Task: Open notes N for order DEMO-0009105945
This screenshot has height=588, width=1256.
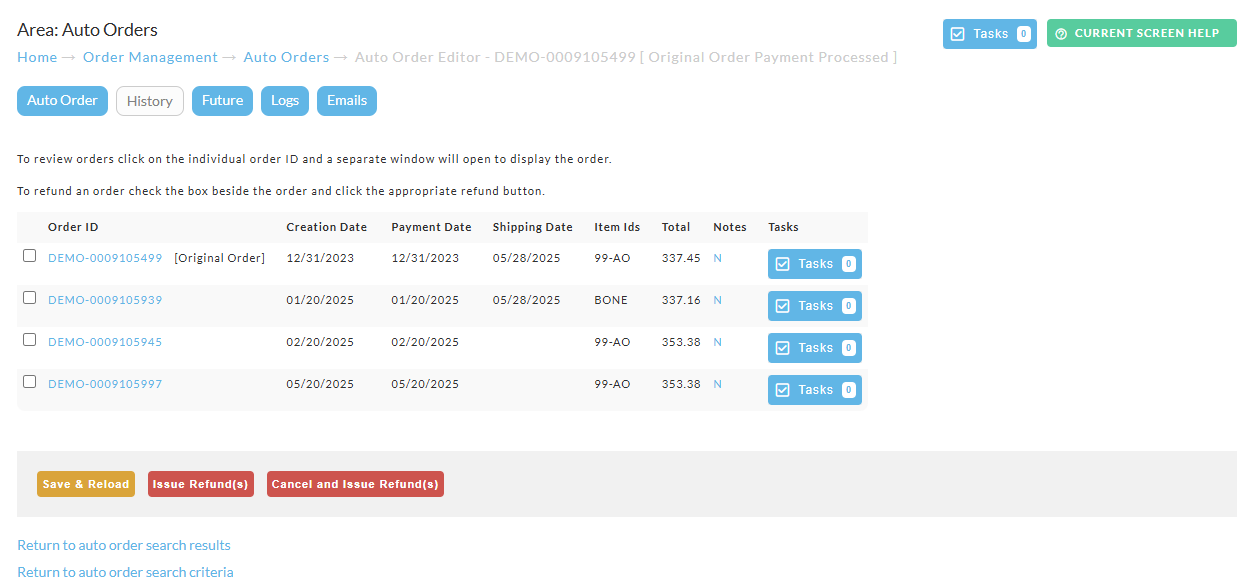Action: click(x=717, y=342)
